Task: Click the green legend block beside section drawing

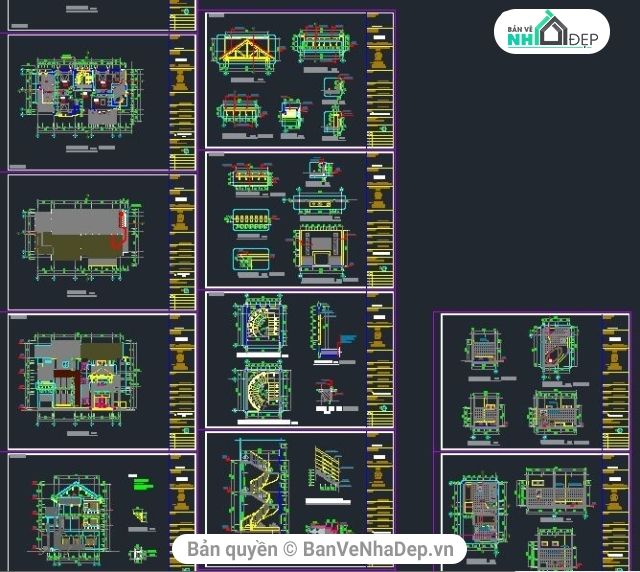Action: pos(142,484)
